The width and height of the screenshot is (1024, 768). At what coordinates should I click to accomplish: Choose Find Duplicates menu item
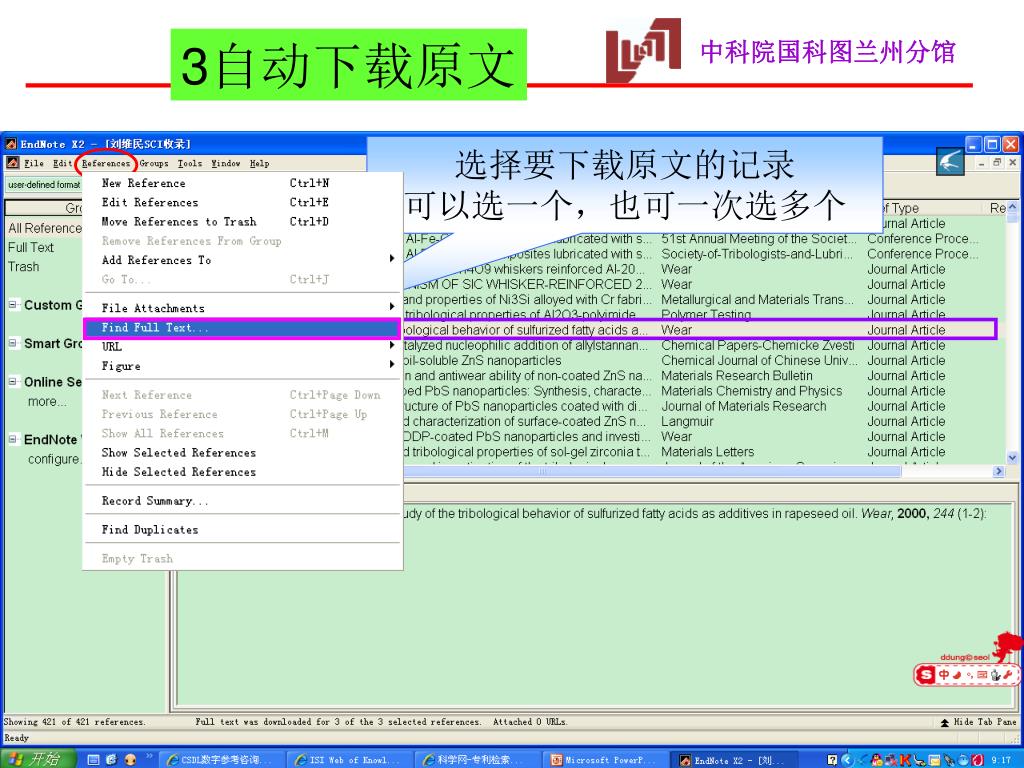tap(242, 530)
